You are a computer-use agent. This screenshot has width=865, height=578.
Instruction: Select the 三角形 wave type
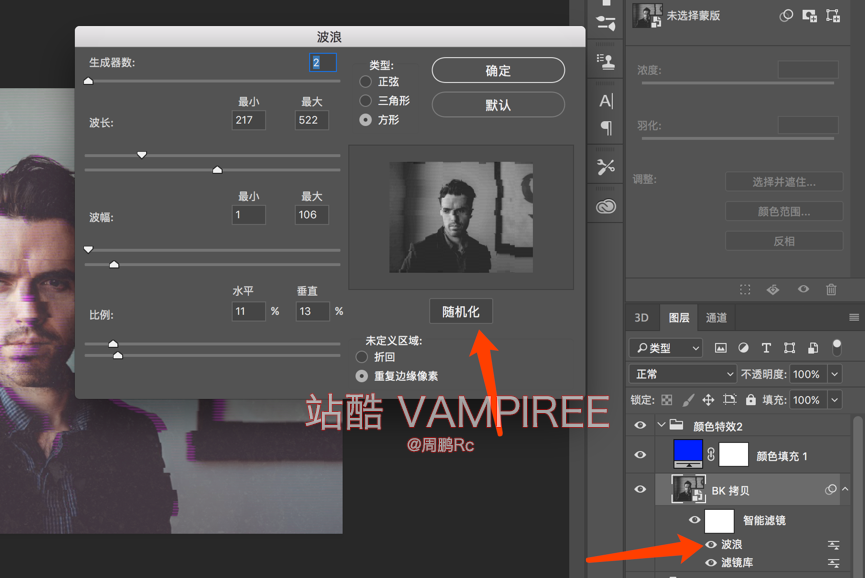(365, 101)
